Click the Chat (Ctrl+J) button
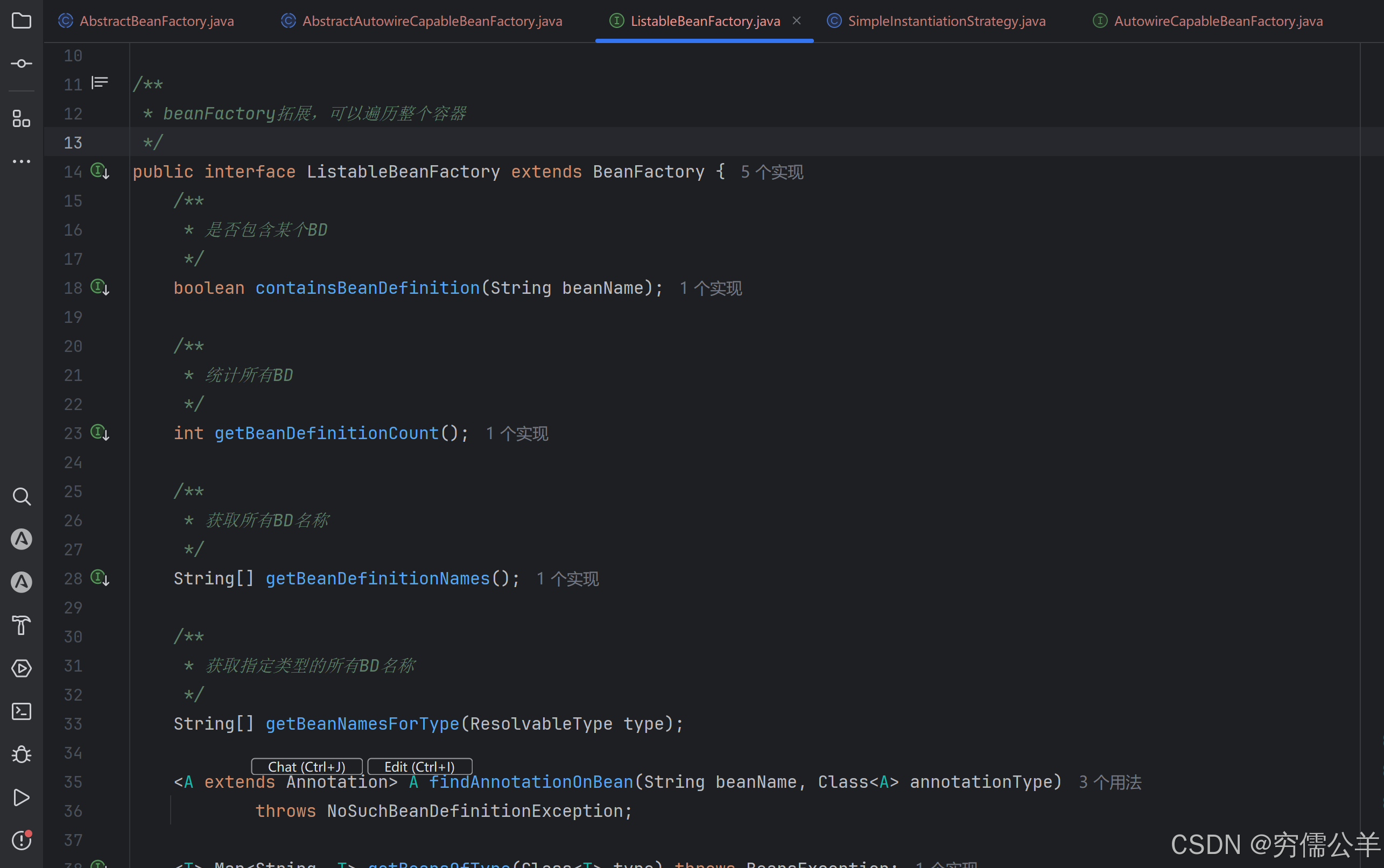 (x=307, y=766)
